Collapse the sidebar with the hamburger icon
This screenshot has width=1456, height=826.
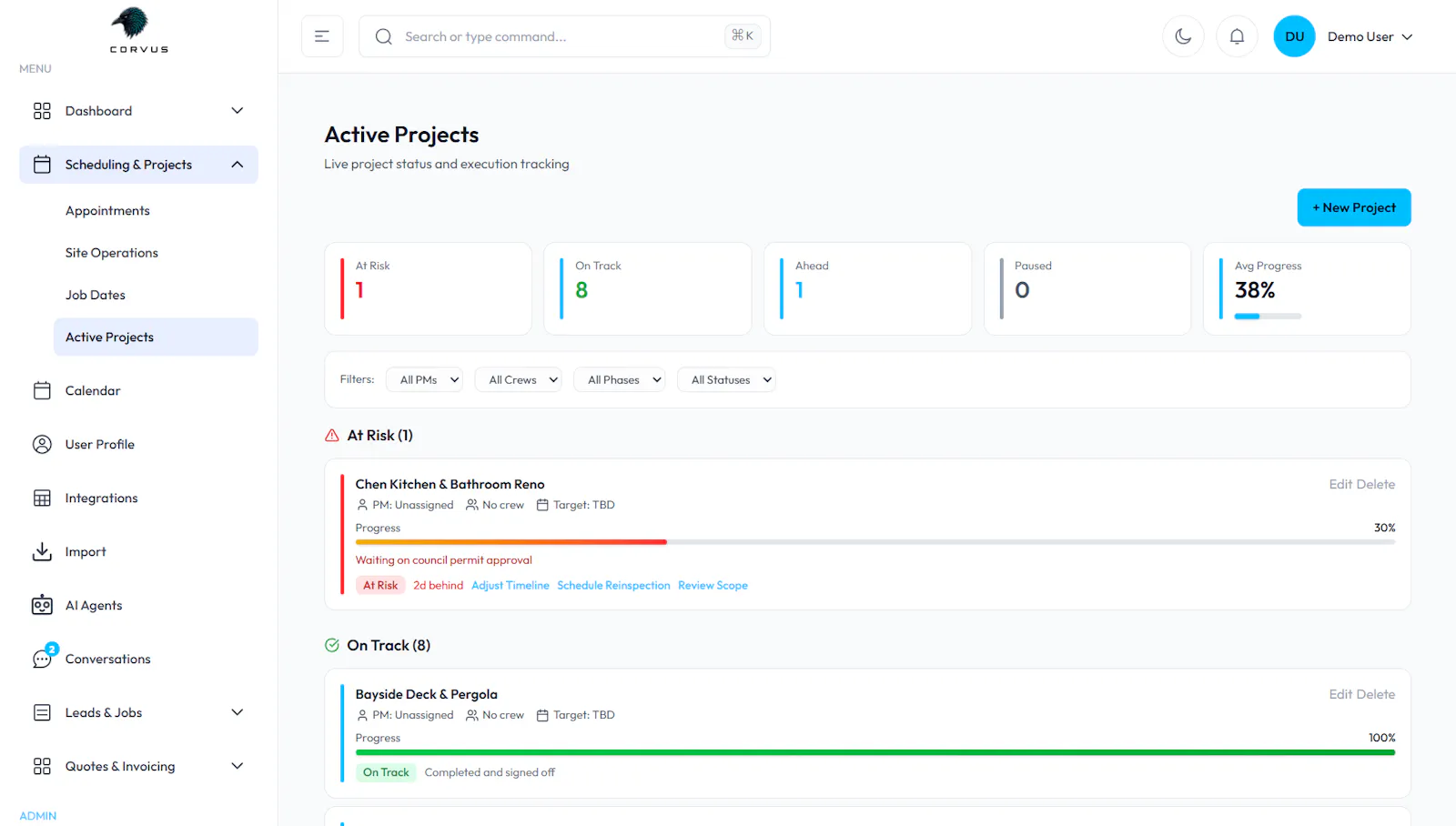pos(322,36)
